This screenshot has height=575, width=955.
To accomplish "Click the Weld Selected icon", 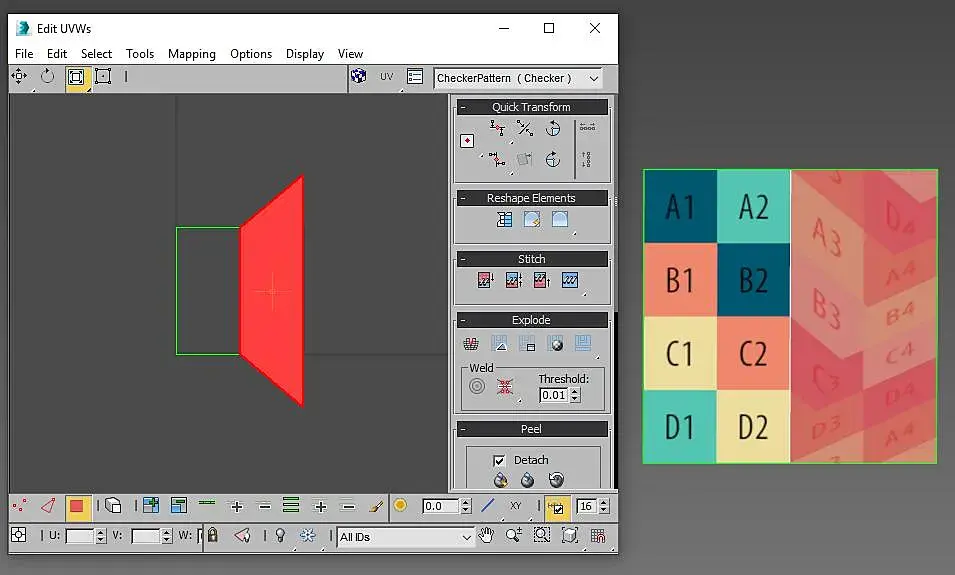I will [x=505, y=386].
